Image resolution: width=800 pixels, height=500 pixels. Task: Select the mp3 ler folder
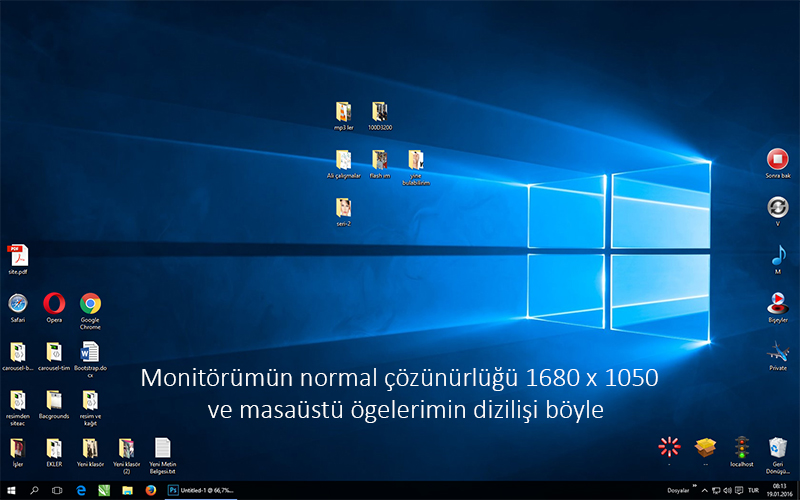pos(343,115)
